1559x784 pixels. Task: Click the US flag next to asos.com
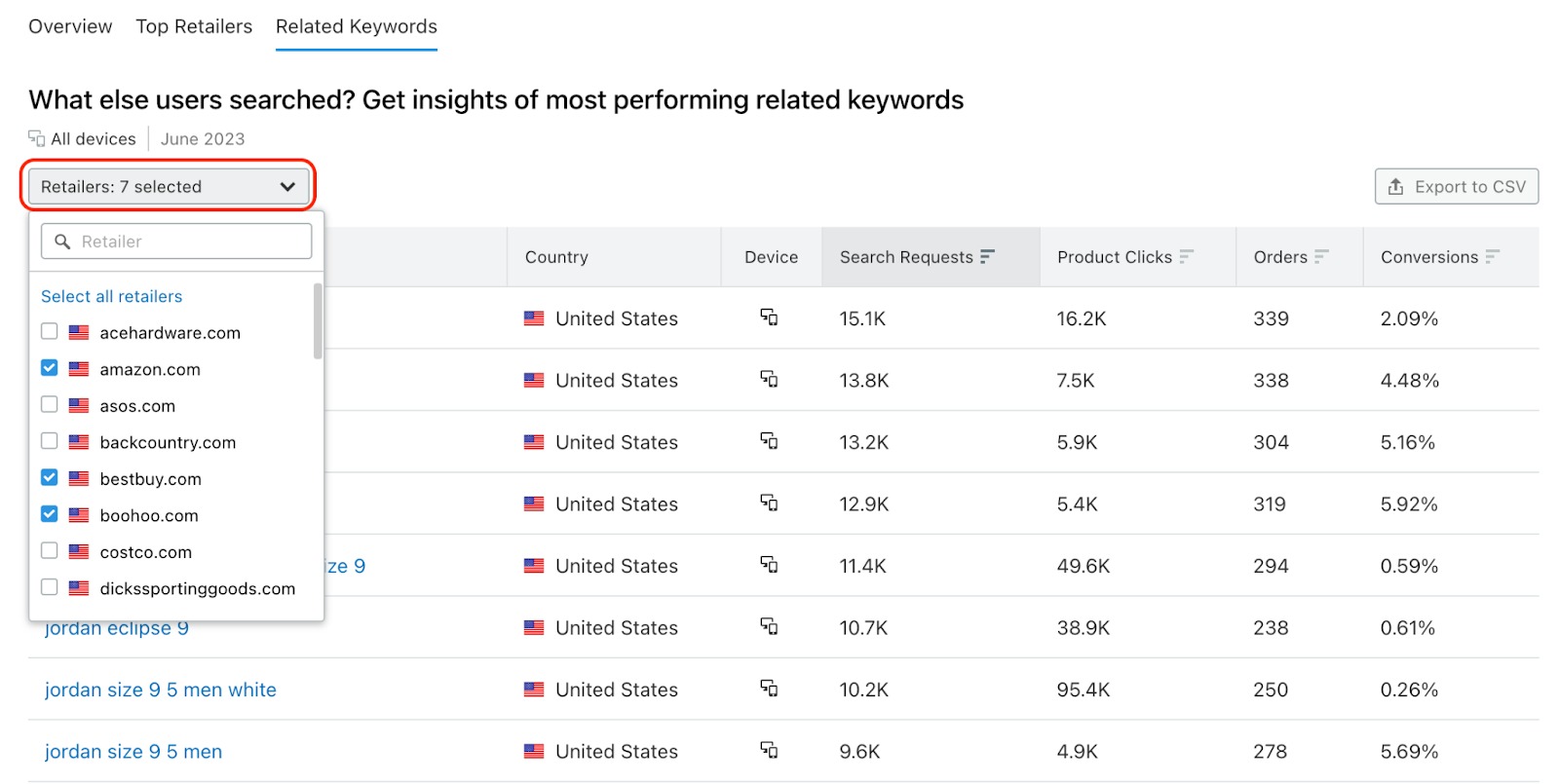point(79,406)
